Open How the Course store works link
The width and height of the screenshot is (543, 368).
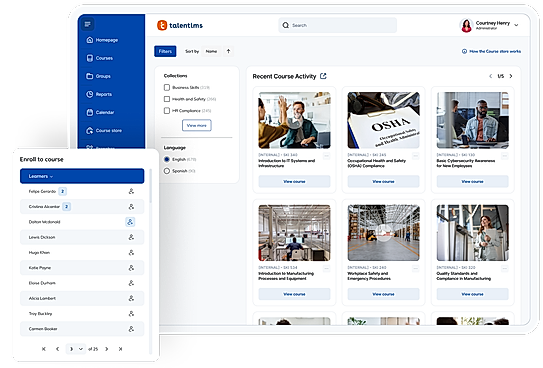click(491, 51)
